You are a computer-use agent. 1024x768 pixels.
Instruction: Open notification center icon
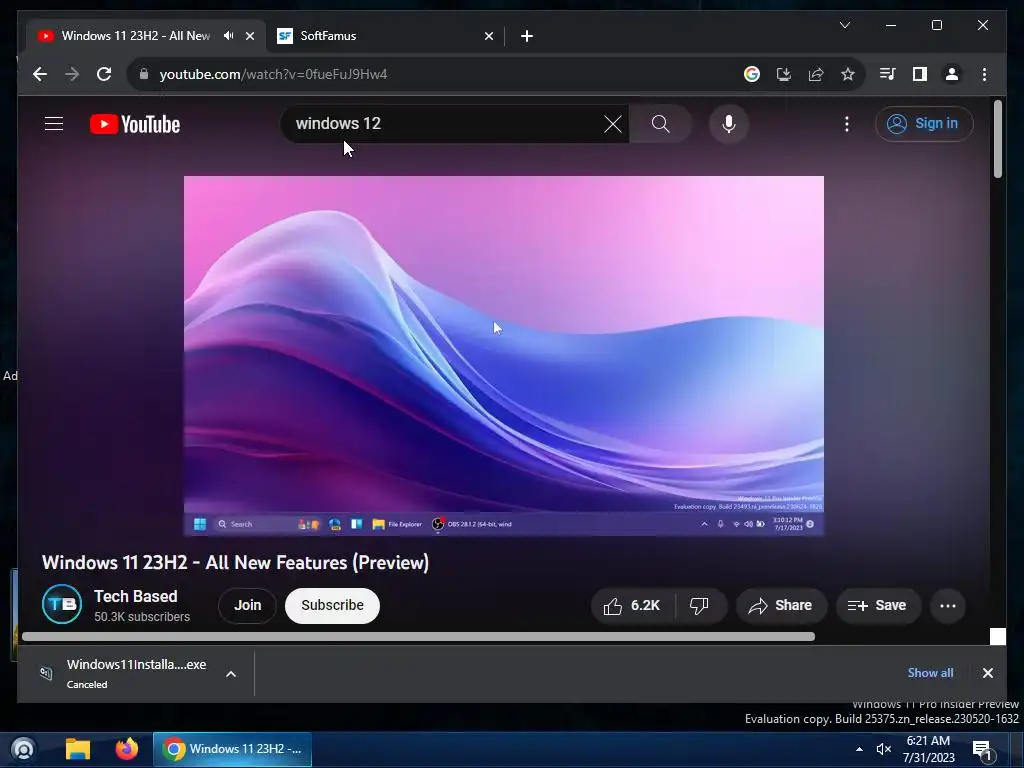click(982, 750)
